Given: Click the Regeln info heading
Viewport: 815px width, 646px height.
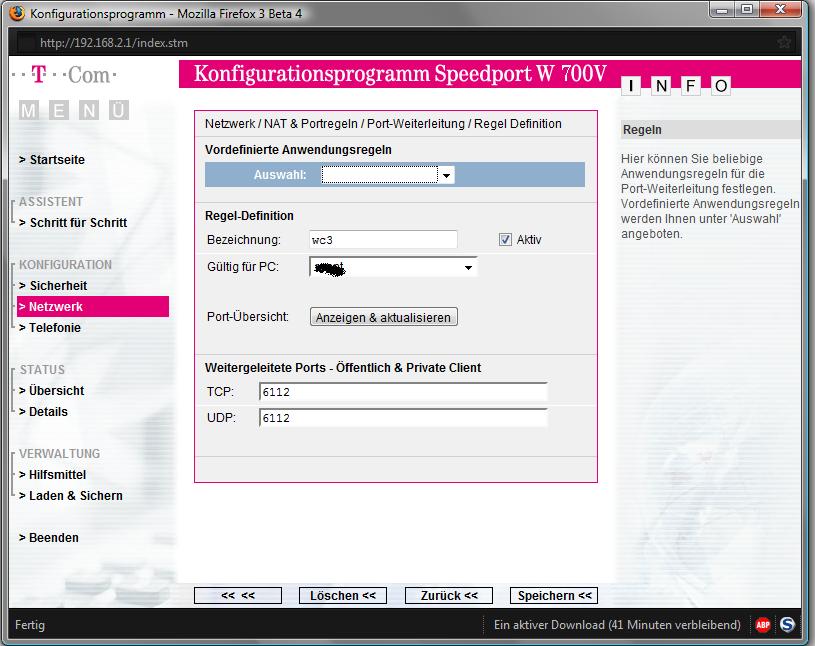Looking at the screenshot, I should pyautogui.click(x=642, y=129).
